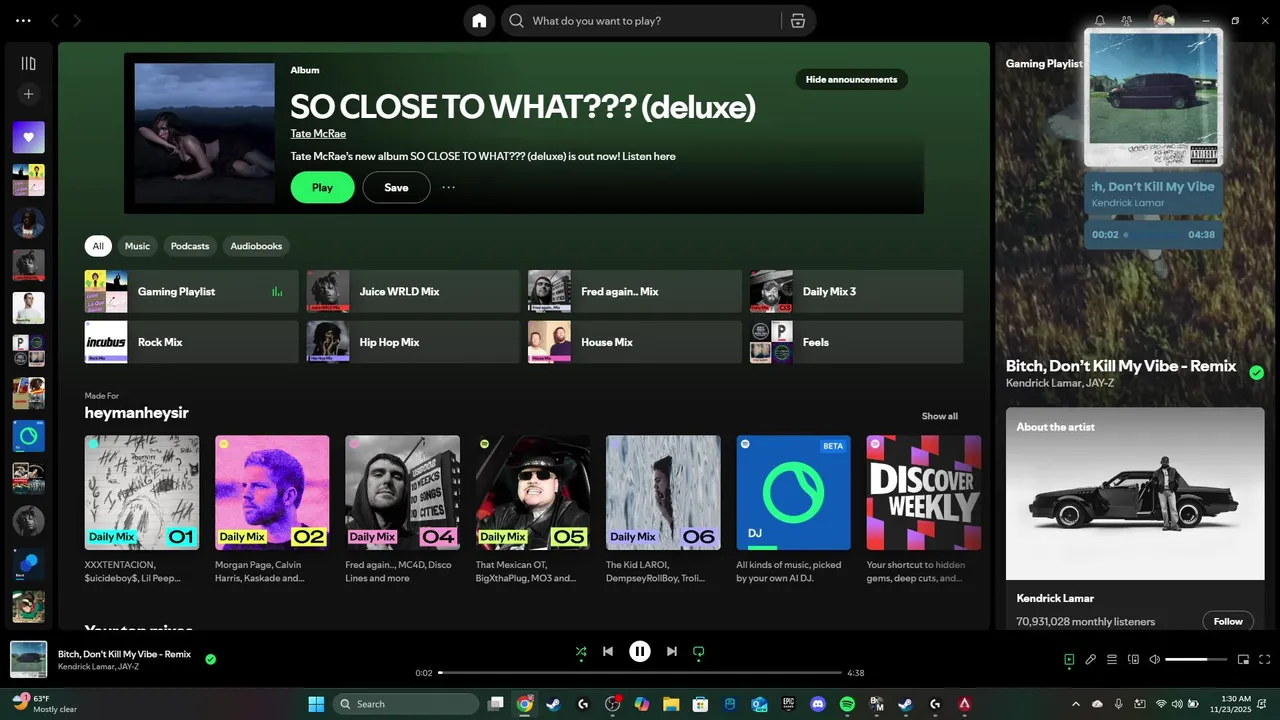Open the Juice WRLD Mix tile
The width and height of the screenshot is (1280, 720).
pyautogui.click(x=413, y=291)
